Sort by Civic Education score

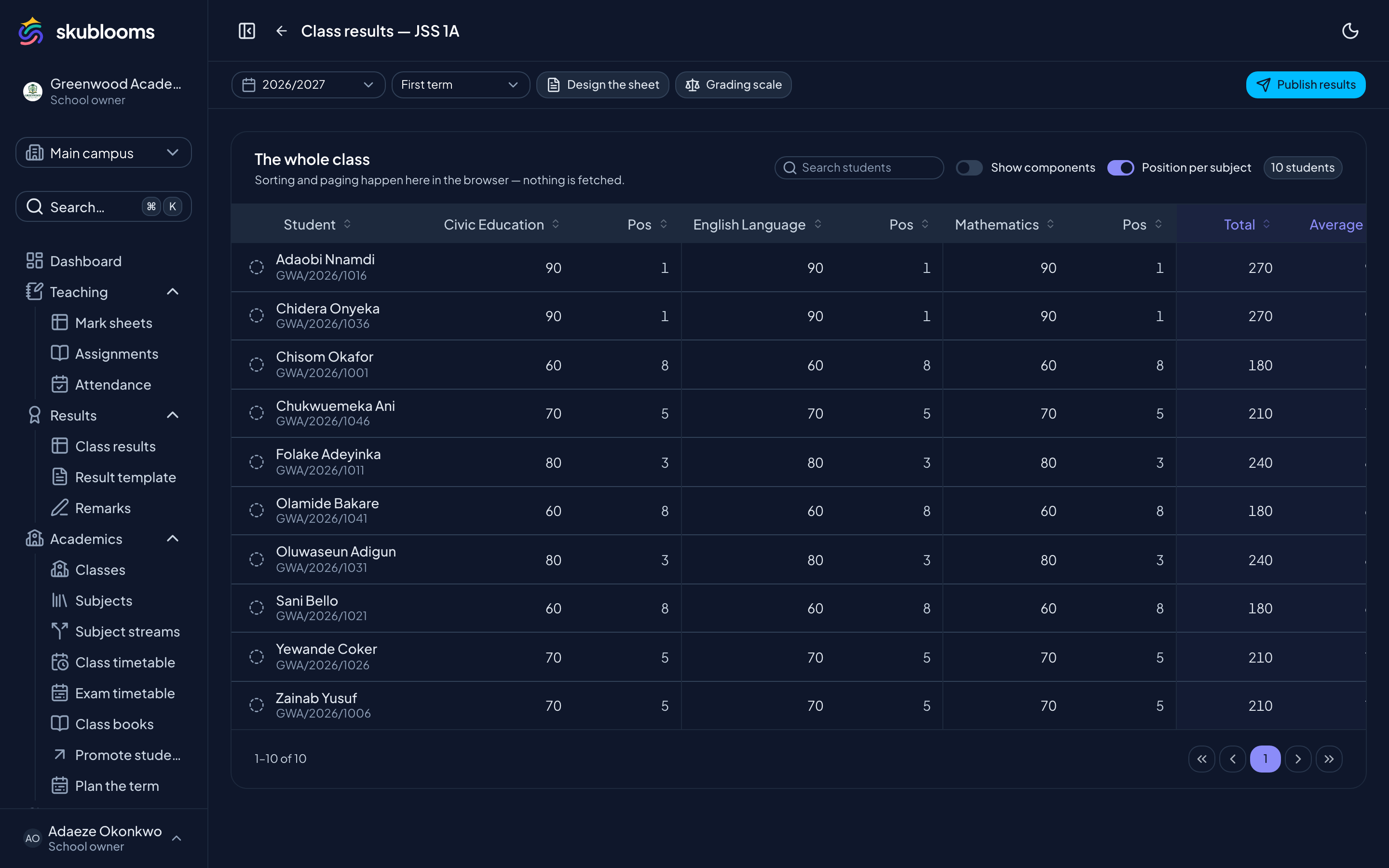(x=501, y=224)
